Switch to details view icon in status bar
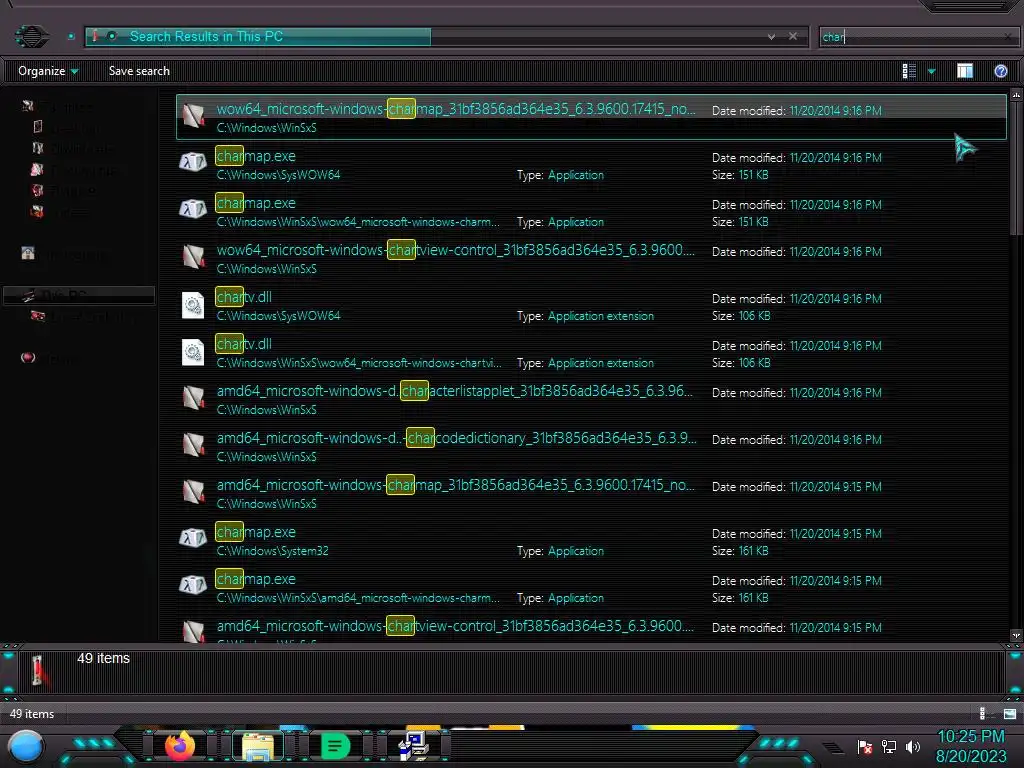The image size is (1024, 768). click(984, 714)
